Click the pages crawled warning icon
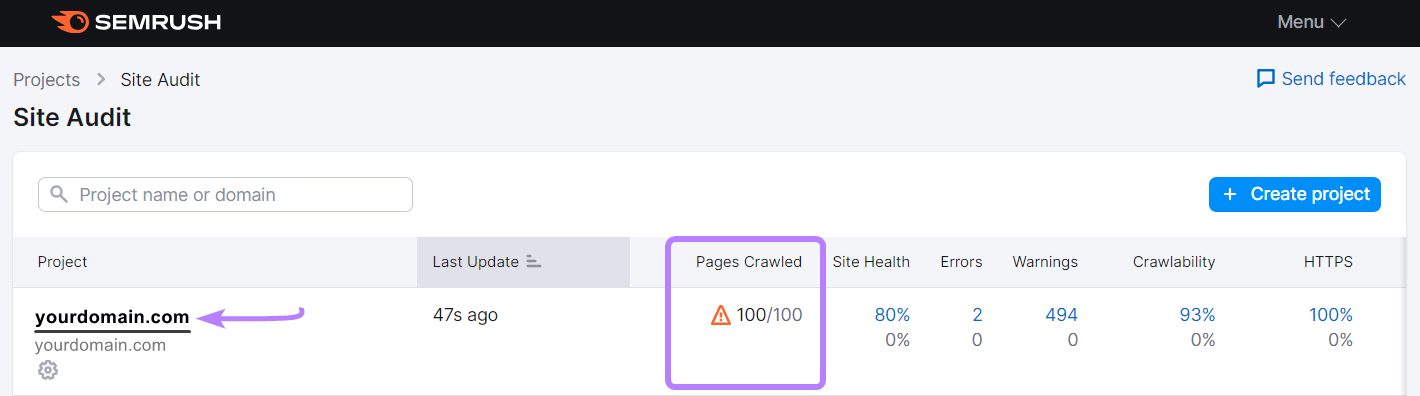The height and width of the screenshot is (396, 1420). (721, 316)
